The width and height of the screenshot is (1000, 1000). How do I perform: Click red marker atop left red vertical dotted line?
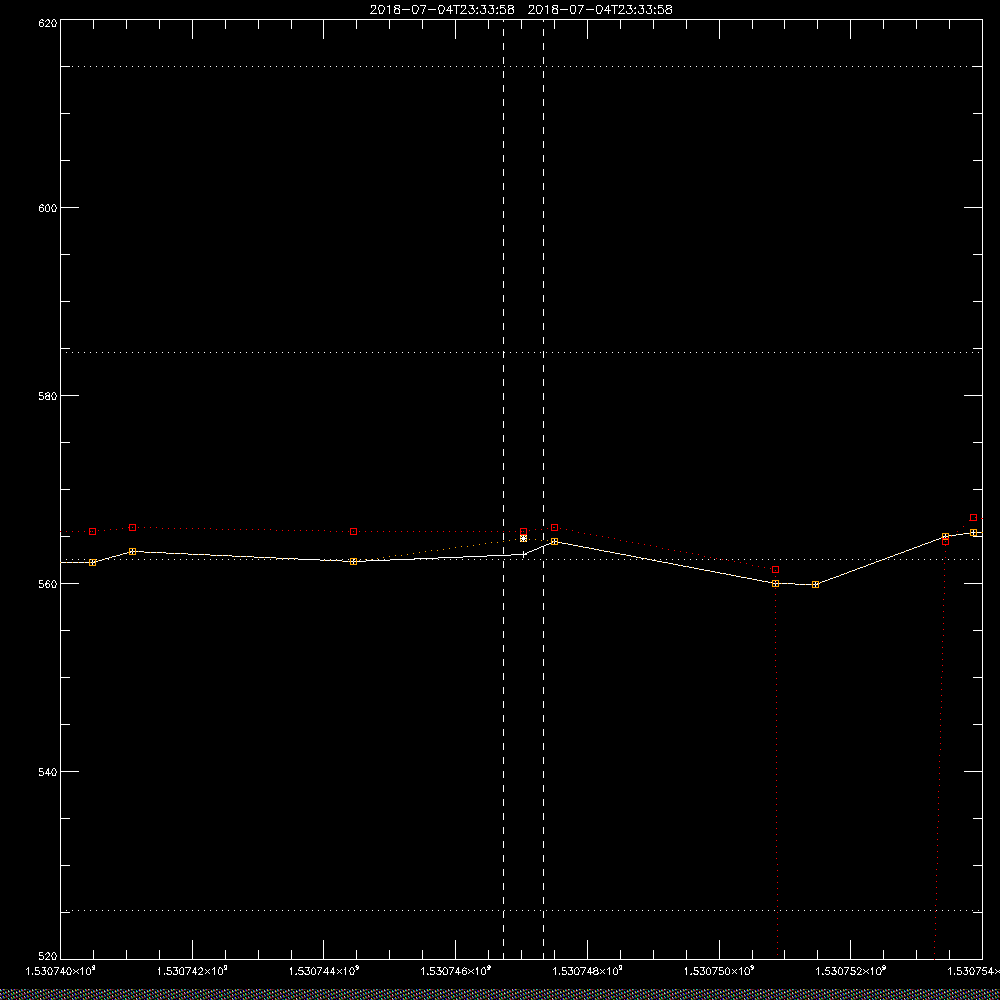[x=776, y=570]
